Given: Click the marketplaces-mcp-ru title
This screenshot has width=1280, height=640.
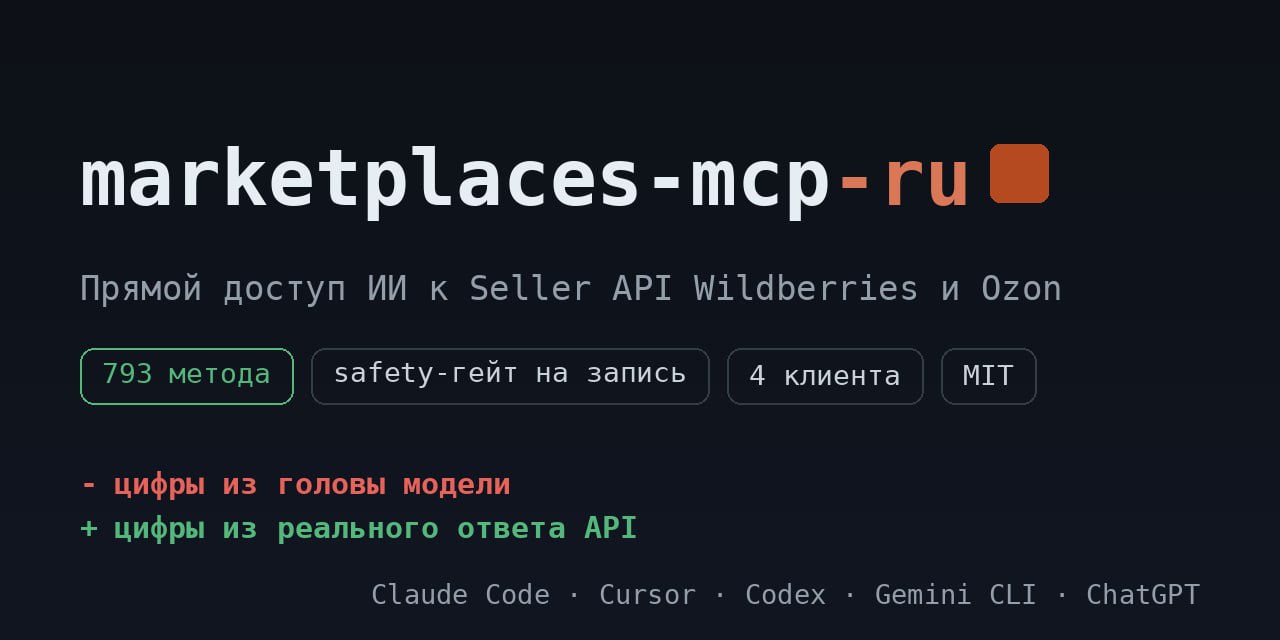Looking at the screenshot, I should (525, 180).
